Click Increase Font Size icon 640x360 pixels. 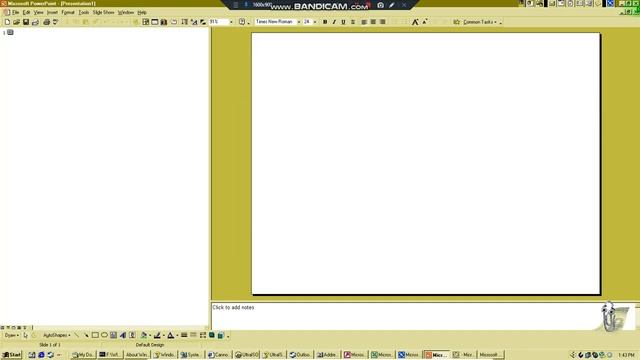pyautogui.click(x=415, y=22)
